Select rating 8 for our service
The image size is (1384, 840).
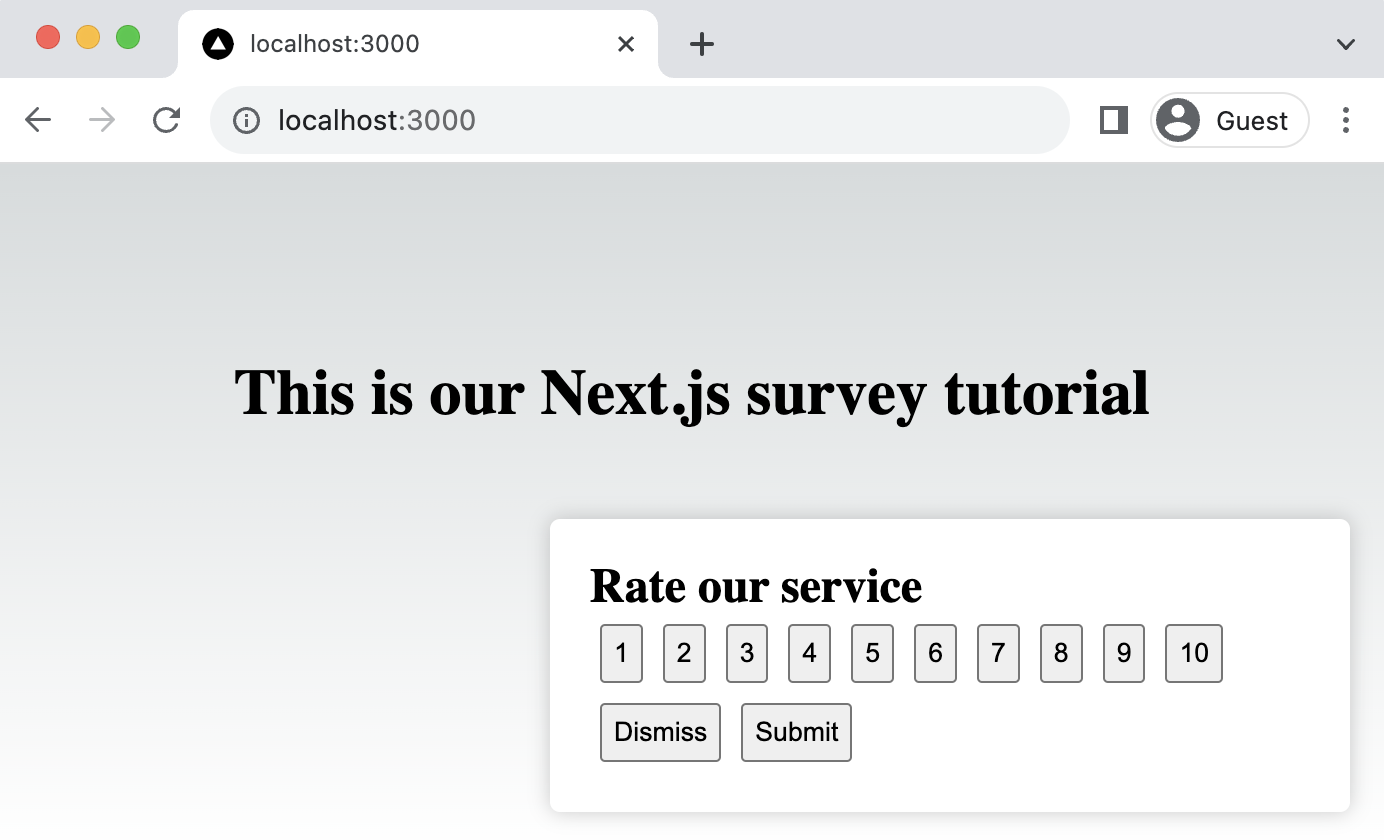coord(1061,653)
